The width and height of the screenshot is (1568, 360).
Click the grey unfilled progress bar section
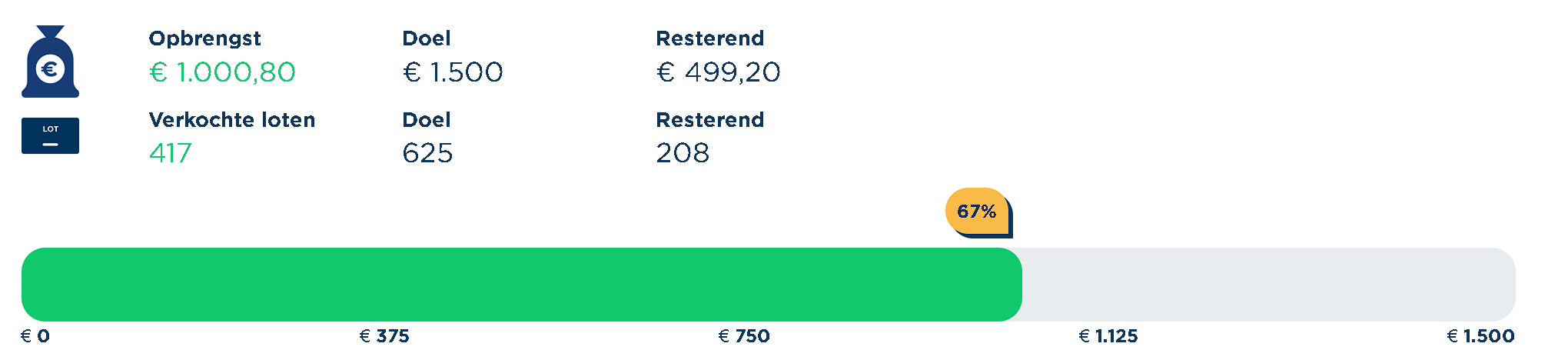click(x=1268, y=285)
